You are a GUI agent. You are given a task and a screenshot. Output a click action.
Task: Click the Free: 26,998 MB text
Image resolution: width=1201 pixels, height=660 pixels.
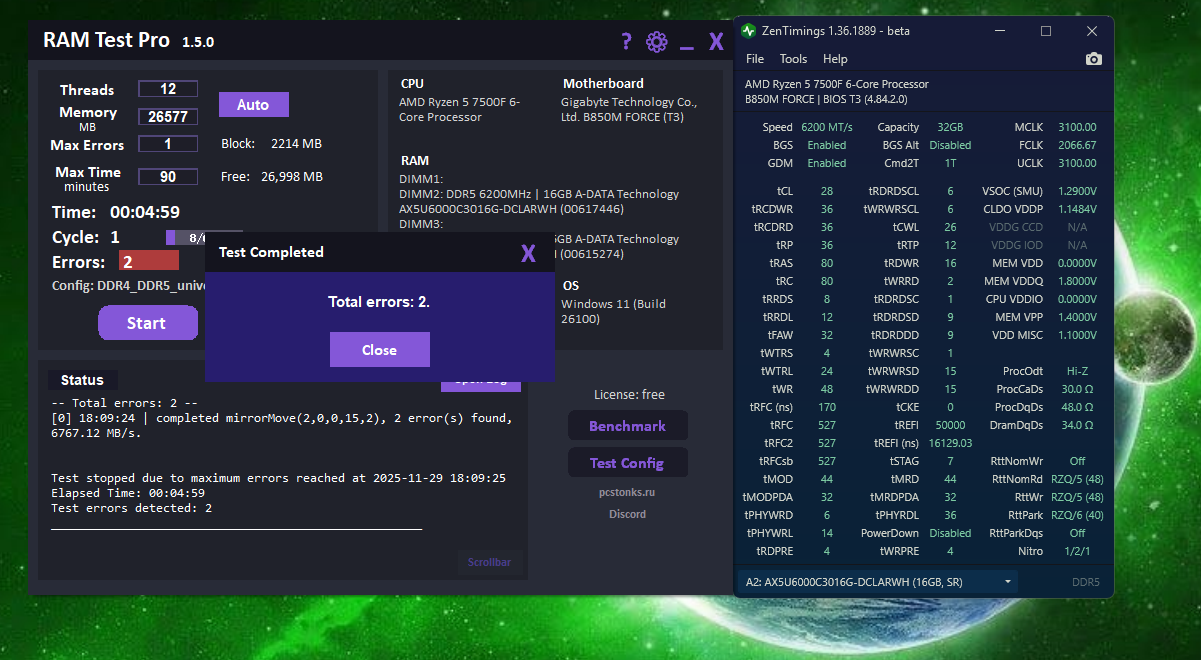[x=272, y=177]
